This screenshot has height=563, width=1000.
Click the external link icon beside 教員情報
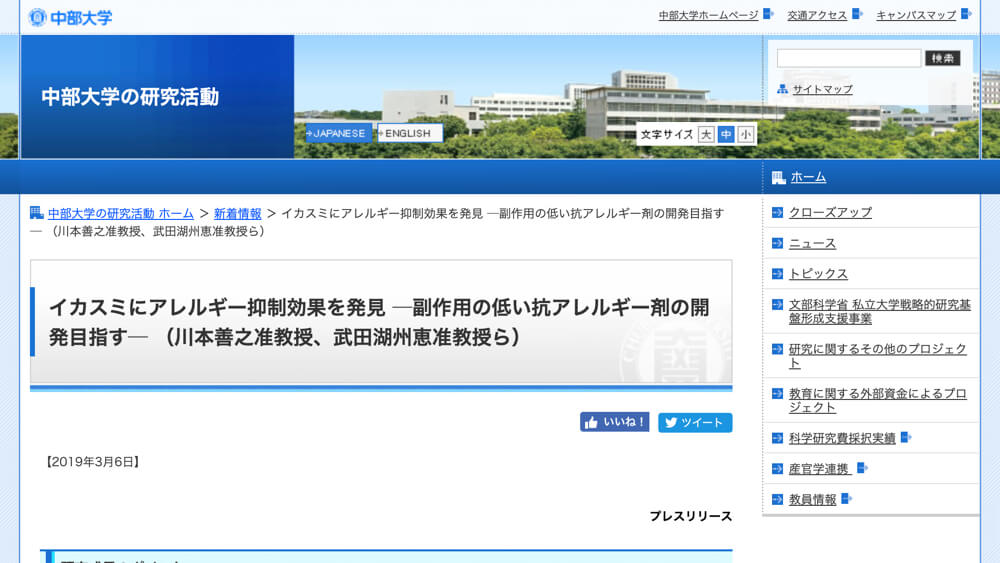(846, 499)
